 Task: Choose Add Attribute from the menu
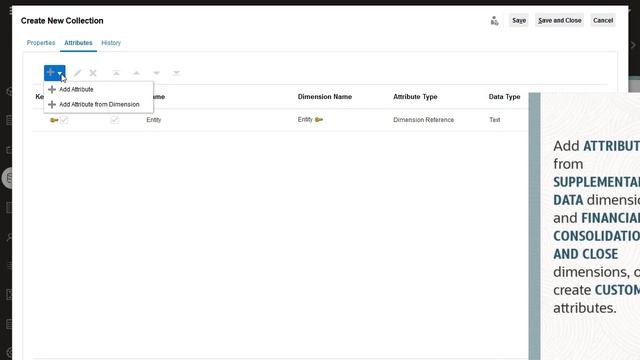pyautogui.click(x=76, y=89)
